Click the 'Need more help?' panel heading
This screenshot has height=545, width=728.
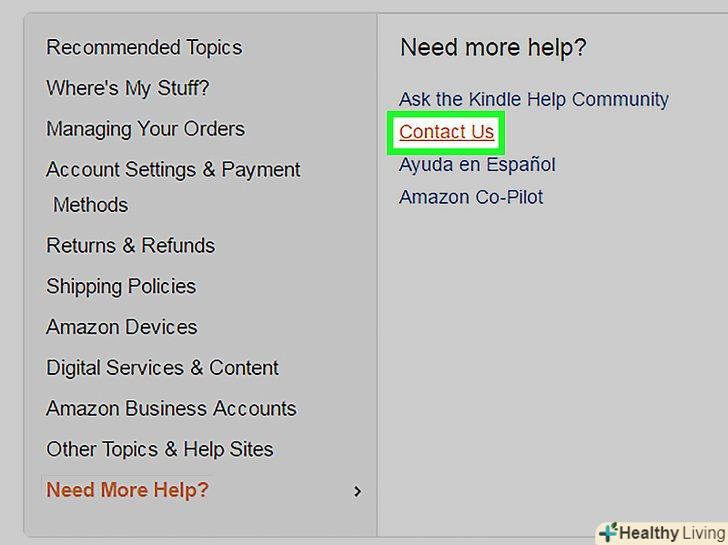click(x=493, y=47)
